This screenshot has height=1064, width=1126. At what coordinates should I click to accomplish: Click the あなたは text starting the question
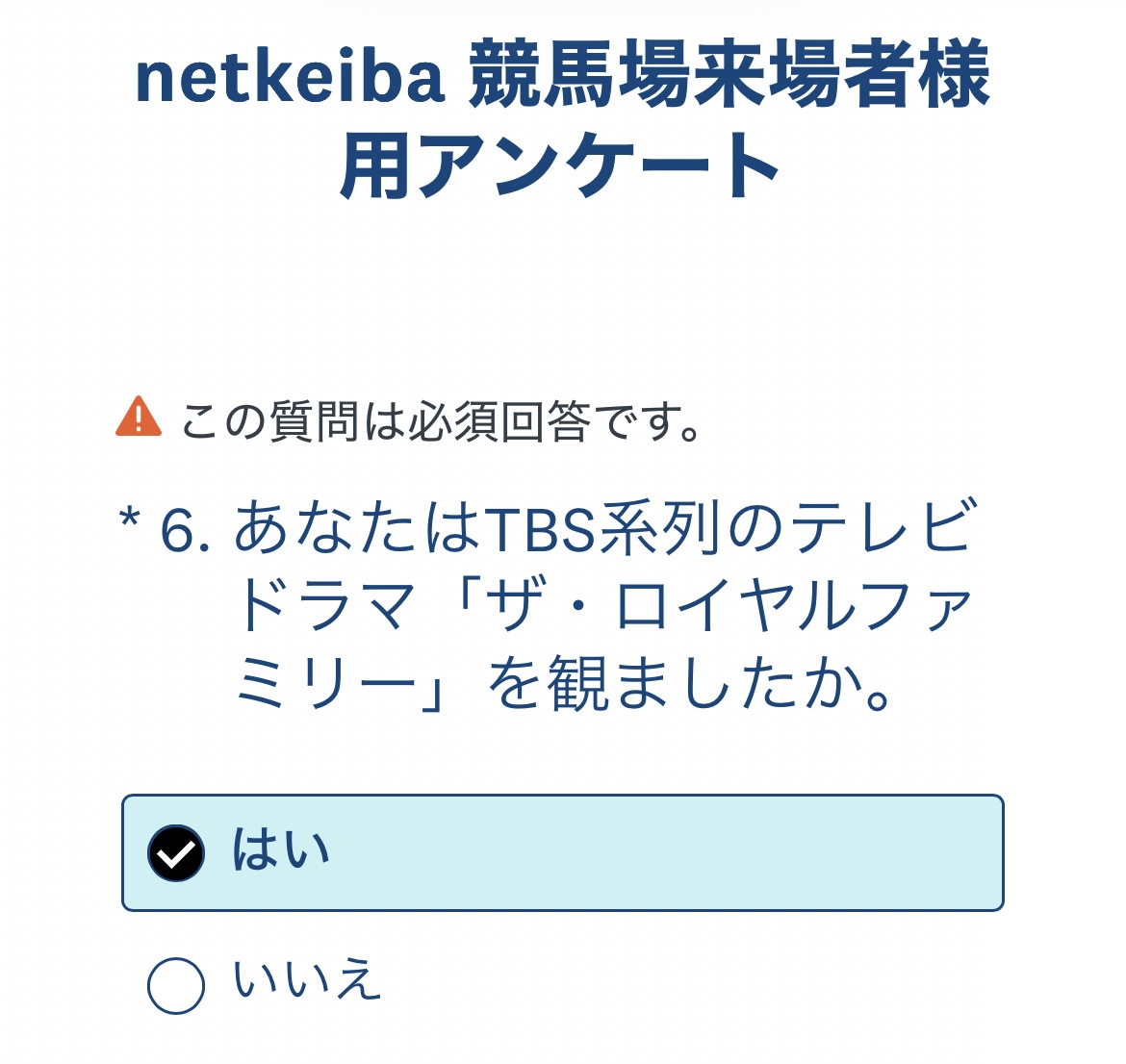(x=356, y=528)
